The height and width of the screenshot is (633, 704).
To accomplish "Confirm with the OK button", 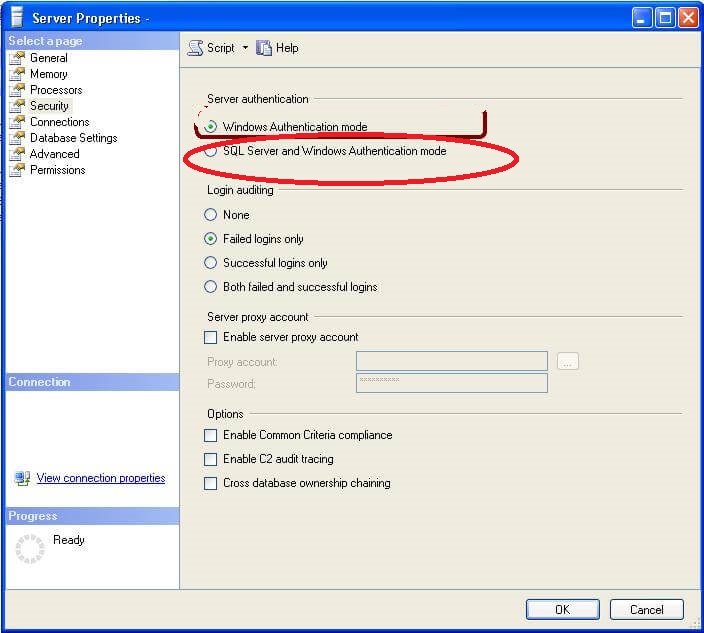I will [563, 610].
